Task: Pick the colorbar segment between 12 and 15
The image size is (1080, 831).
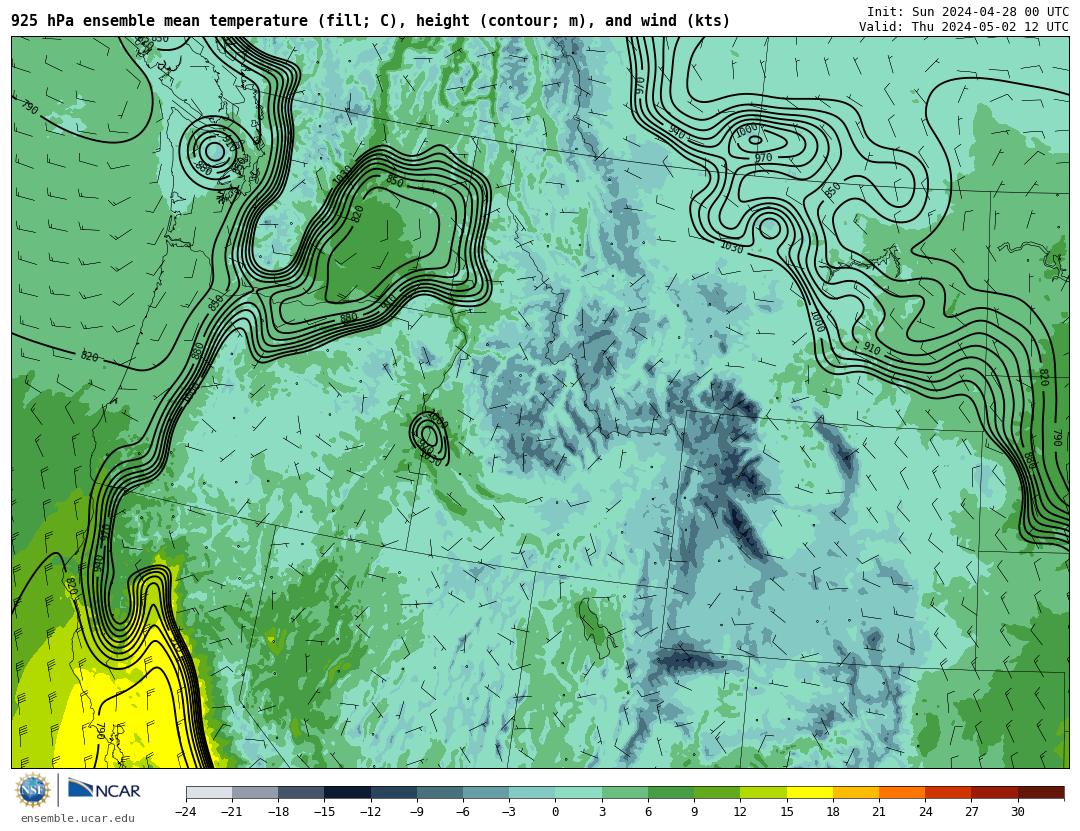Action: (763, 792)
